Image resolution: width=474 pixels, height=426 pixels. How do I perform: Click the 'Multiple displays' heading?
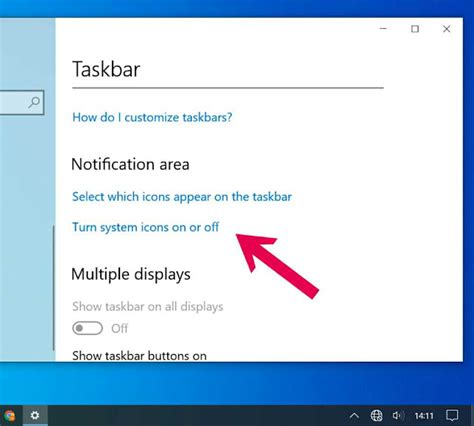tap(131, 275)
